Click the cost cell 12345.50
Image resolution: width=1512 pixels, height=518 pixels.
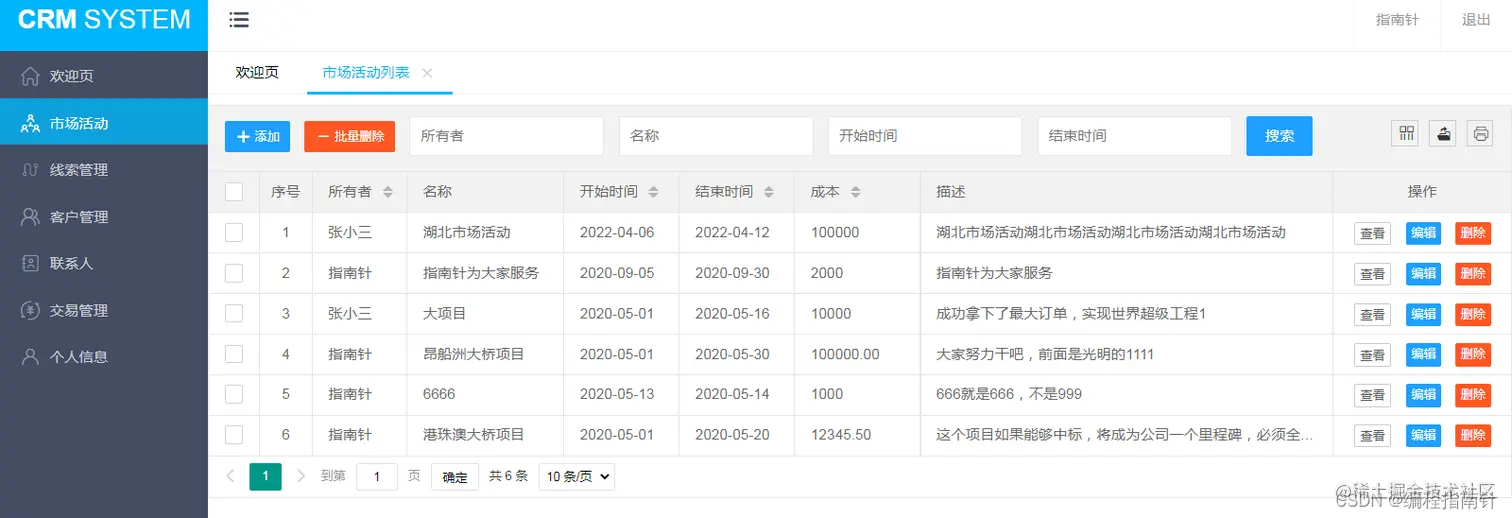(x=841, y=435)
